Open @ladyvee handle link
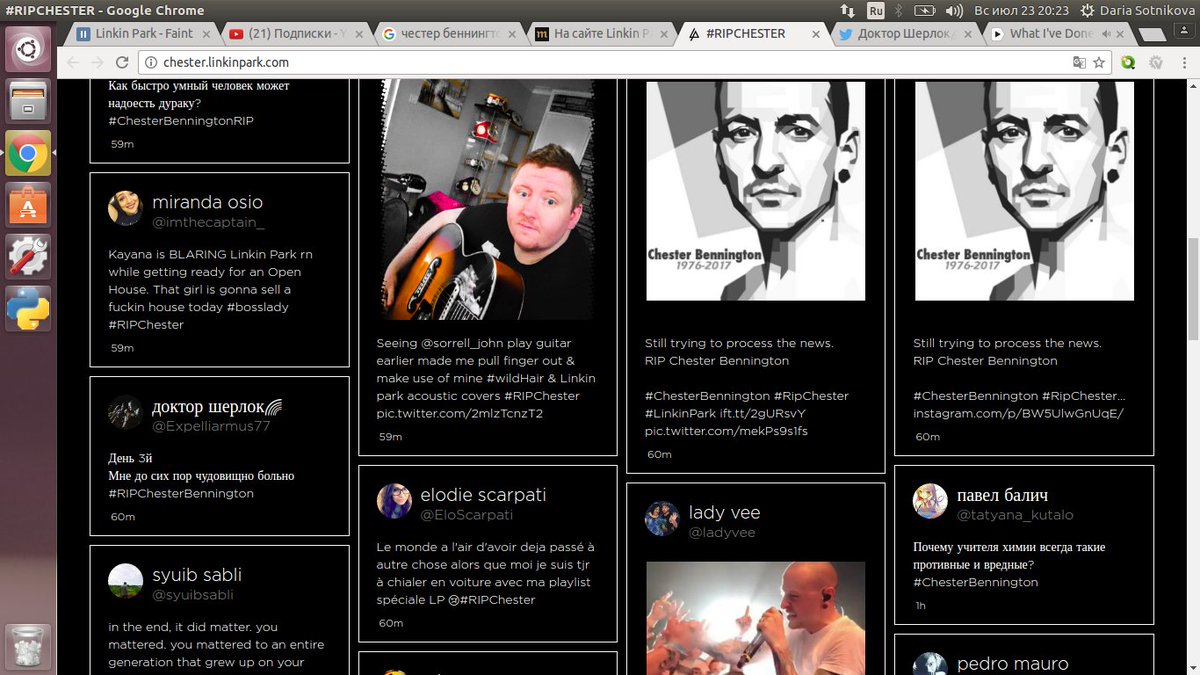 722,533
